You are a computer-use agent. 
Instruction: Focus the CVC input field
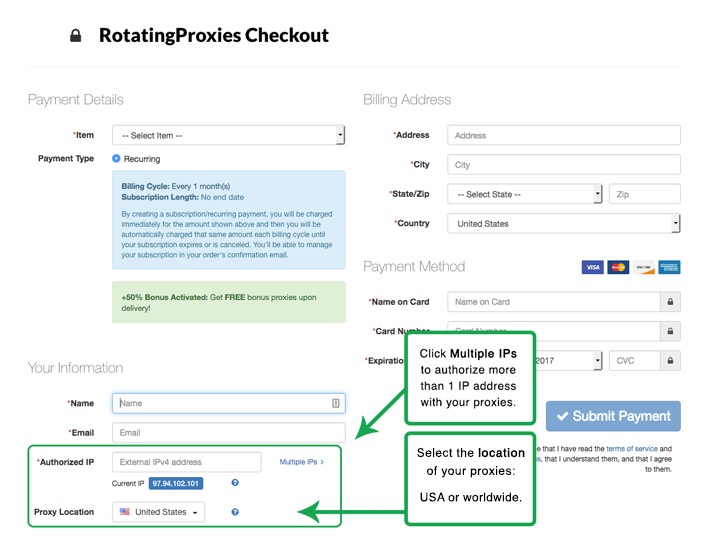pos(634,361)
